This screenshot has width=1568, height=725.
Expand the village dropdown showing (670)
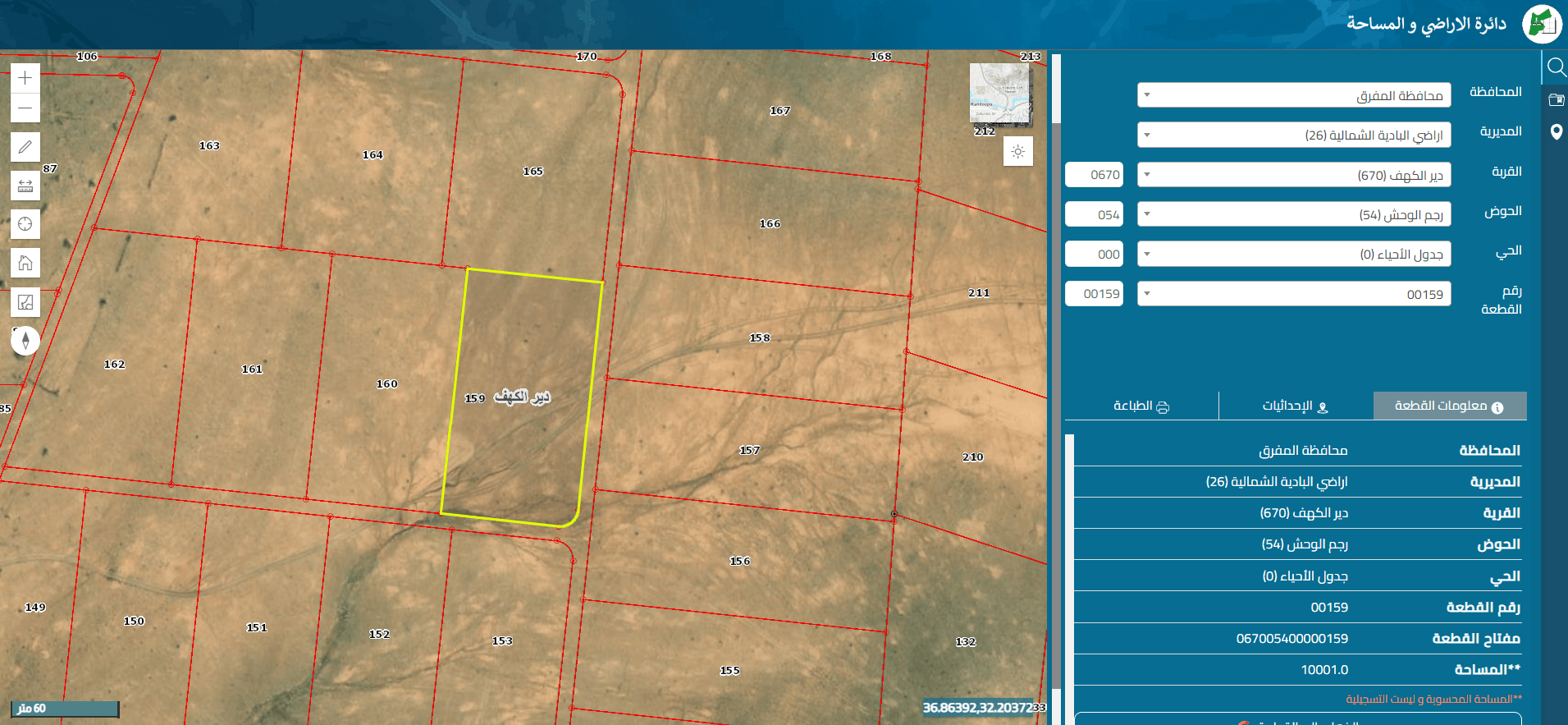pyautogui.click(x=1294, y=175)
